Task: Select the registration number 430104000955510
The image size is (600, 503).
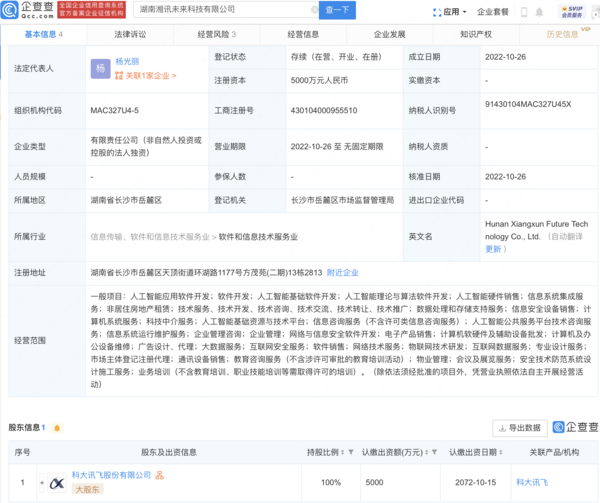Action: (x=324, y=111)
